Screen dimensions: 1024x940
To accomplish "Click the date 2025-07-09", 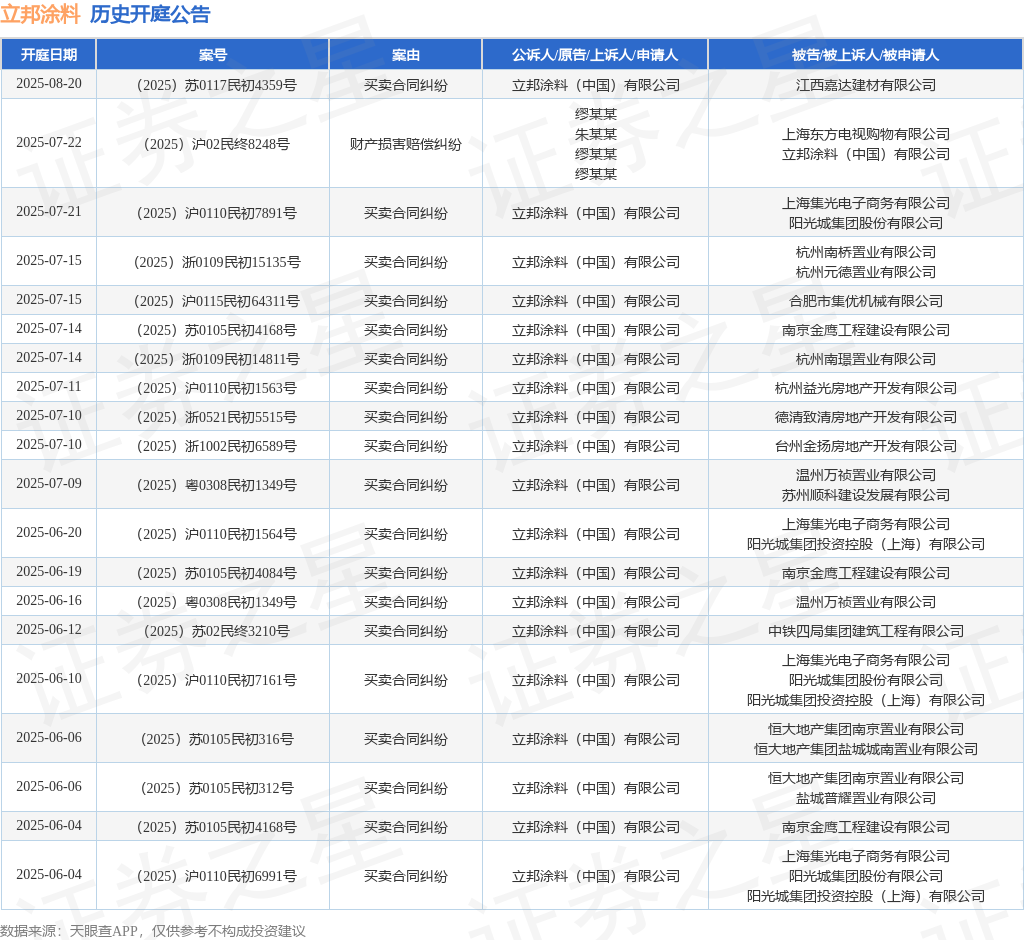I will pos(49,483).
